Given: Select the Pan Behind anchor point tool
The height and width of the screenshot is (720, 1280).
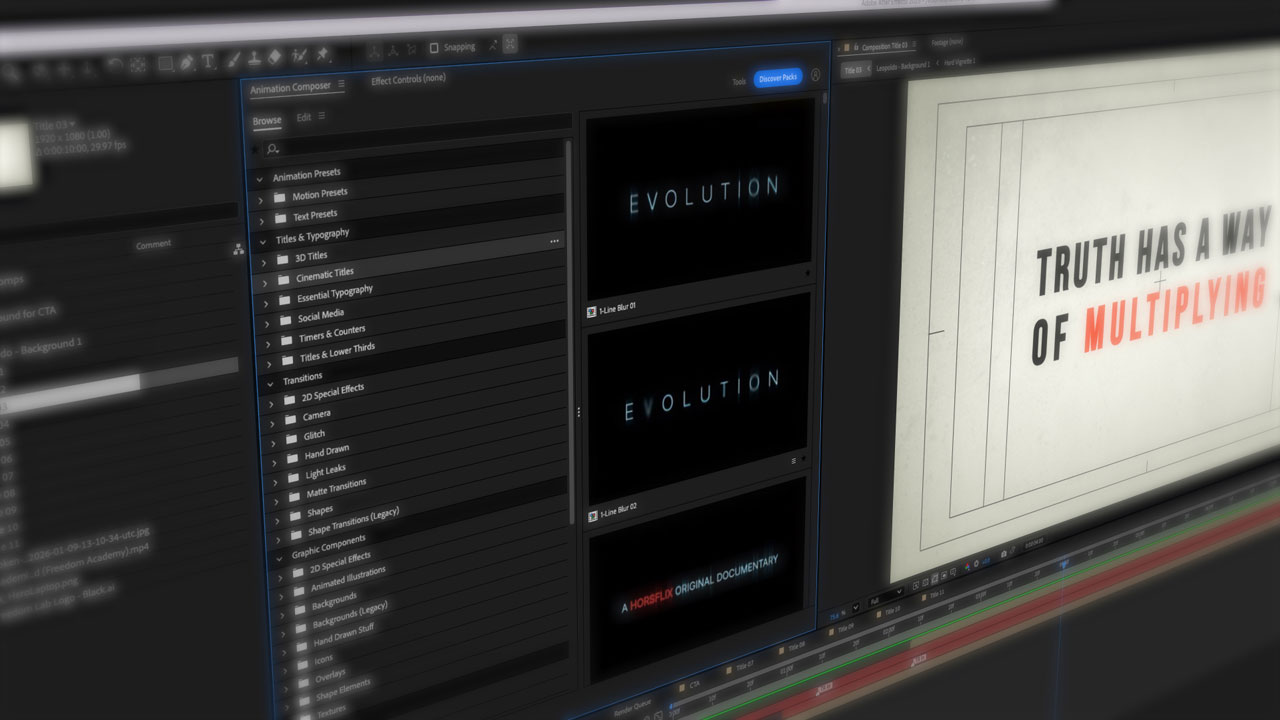Looking at the screenshot, I should pos(138,64).
